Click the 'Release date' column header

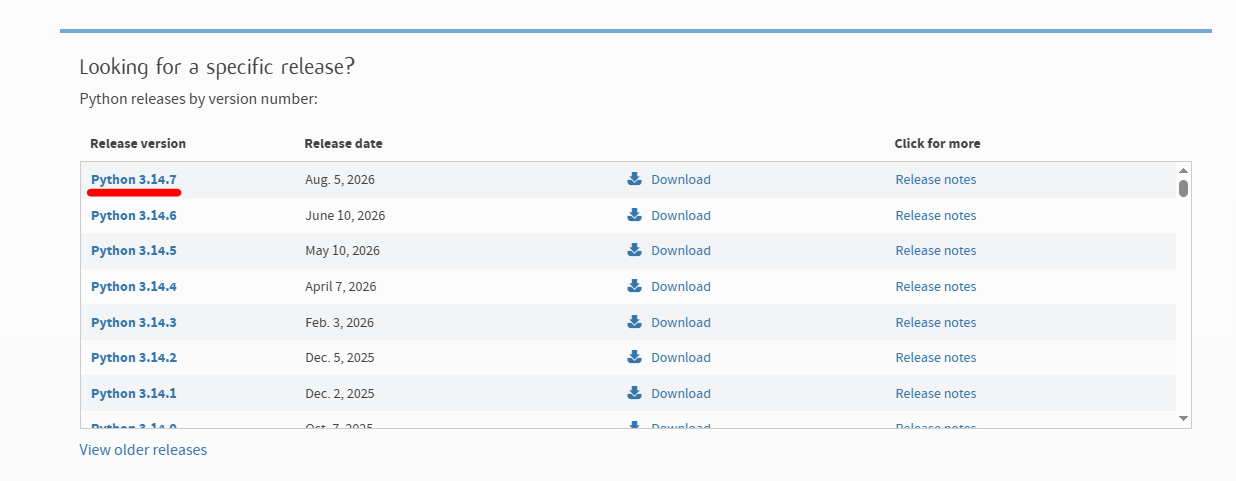[x=343, y=143]
